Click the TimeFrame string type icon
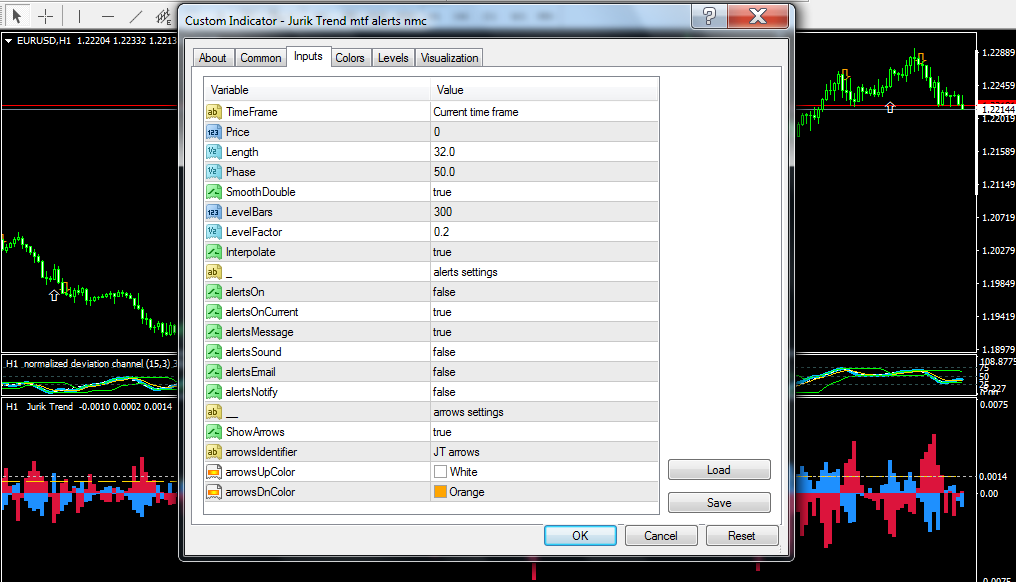This screenshot has height=582, width=1016. point(213,111)
